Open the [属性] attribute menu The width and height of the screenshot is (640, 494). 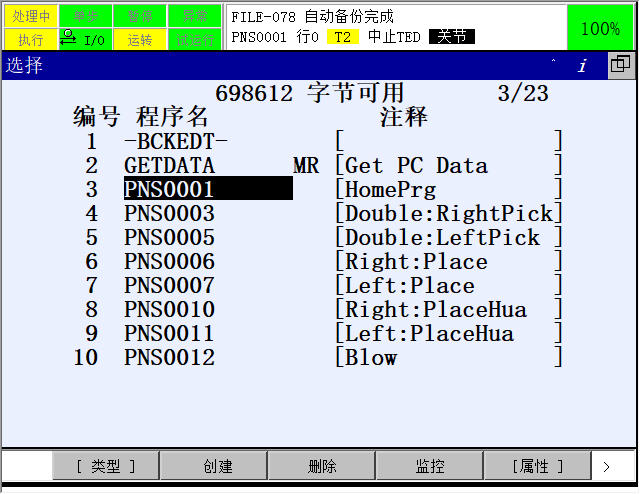[538, 465]
